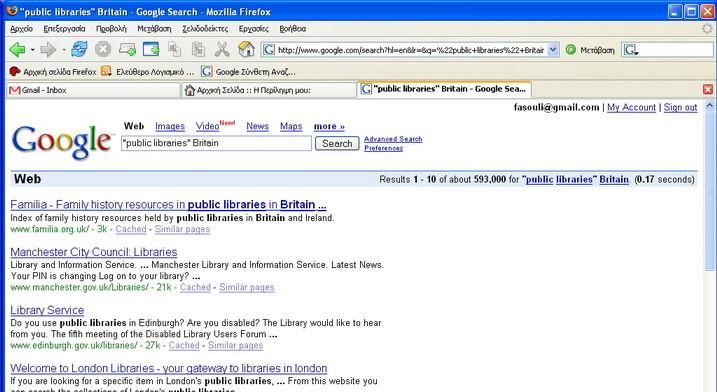
Task: Open the Εργαλεία menu
Action: 253,28
